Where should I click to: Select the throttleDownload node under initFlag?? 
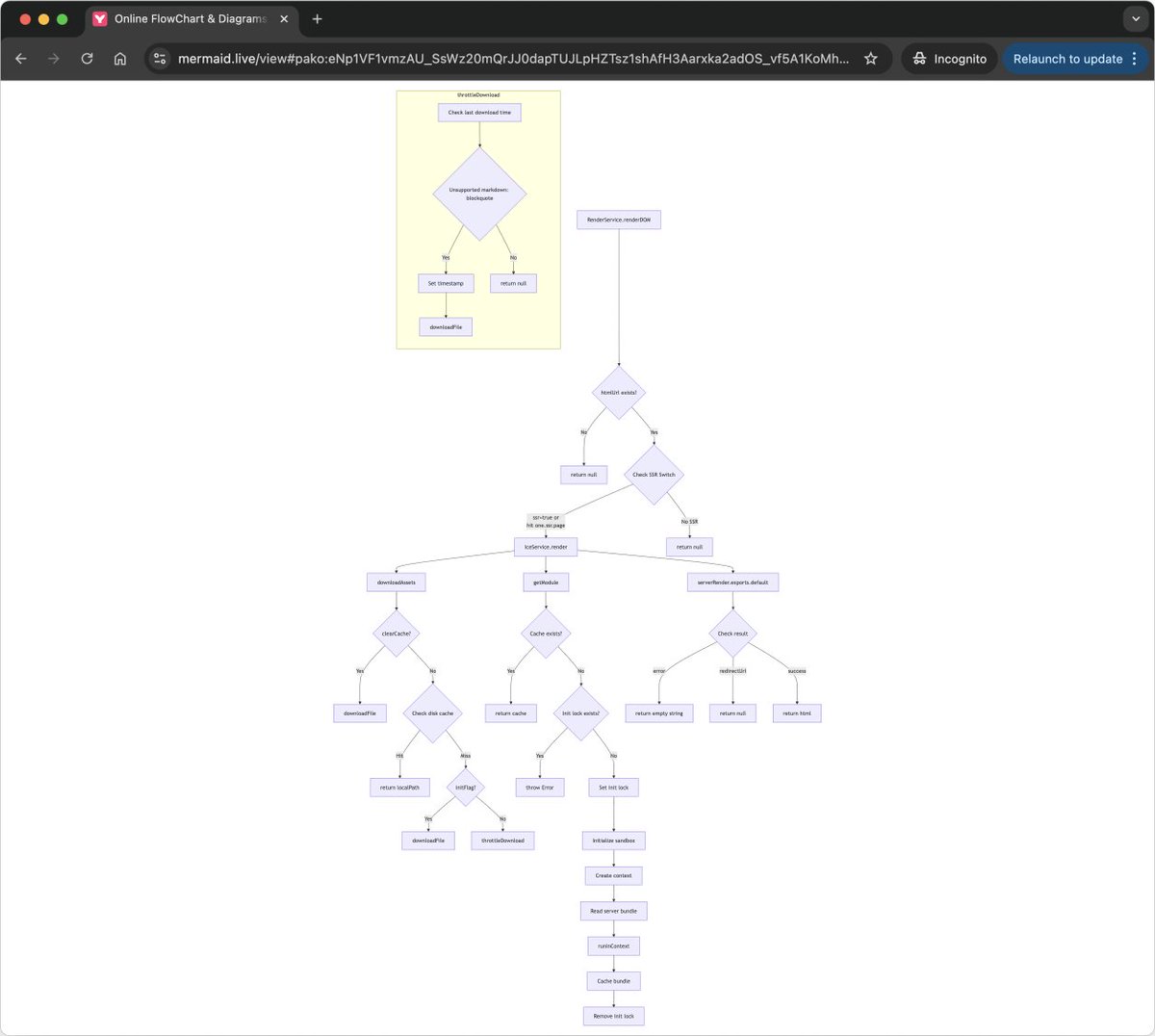click(x=502, y=841)
